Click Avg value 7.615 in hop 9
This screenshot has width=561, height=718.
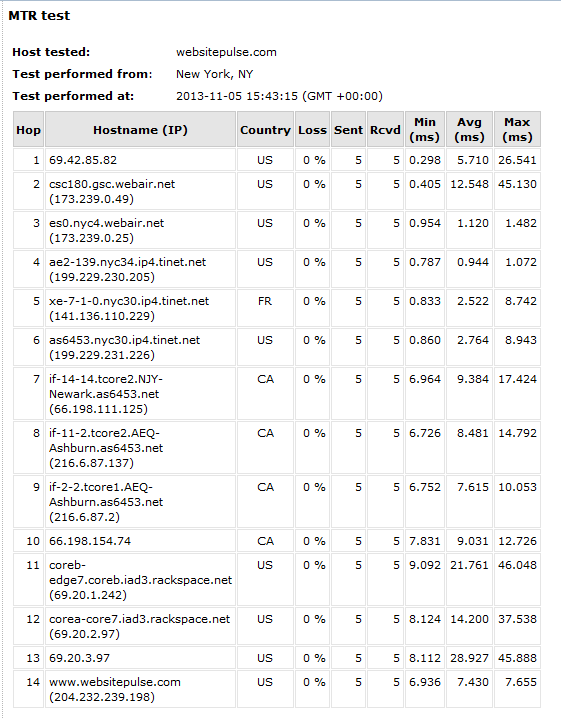point(473,487)
